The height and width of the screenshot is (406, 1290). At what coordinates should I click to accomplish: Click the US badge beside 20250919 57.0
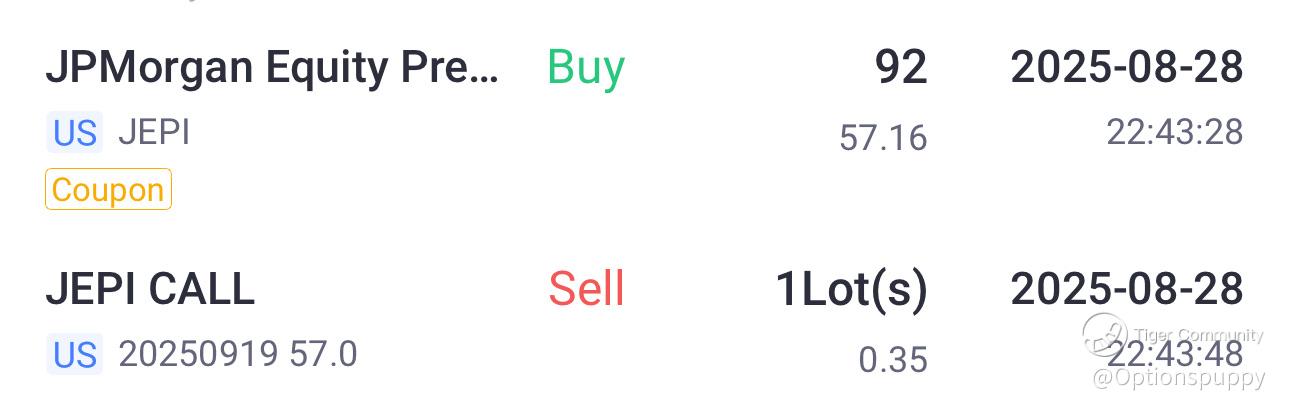(x=74, y=355)
